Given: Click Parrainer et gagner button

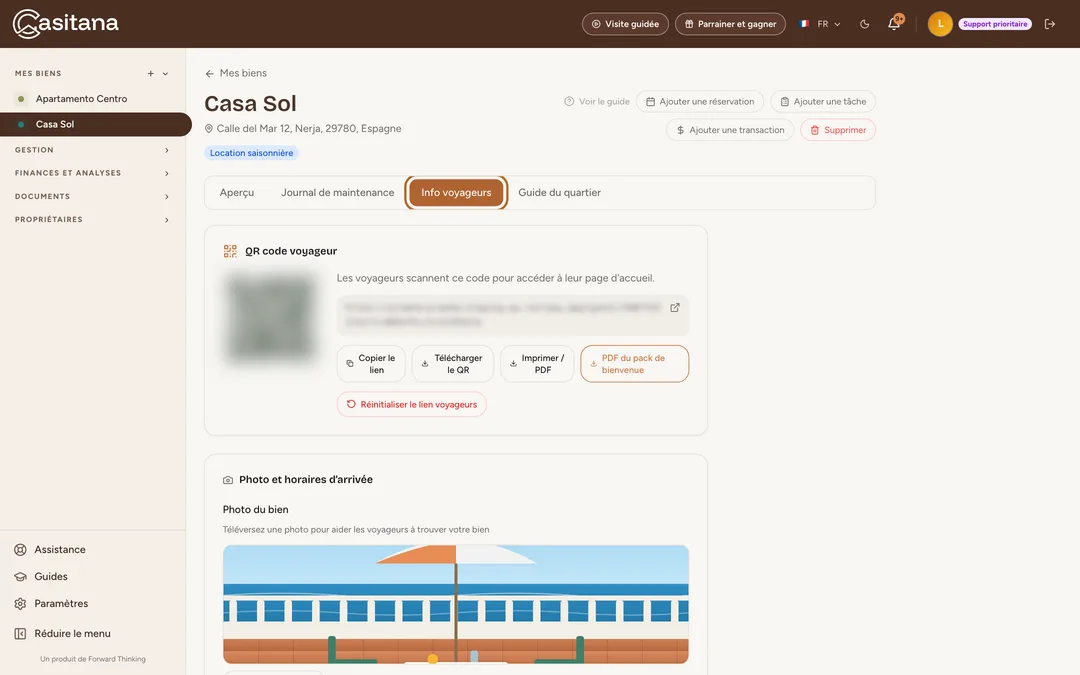Looking at the screenshot, I should (730, 24).
